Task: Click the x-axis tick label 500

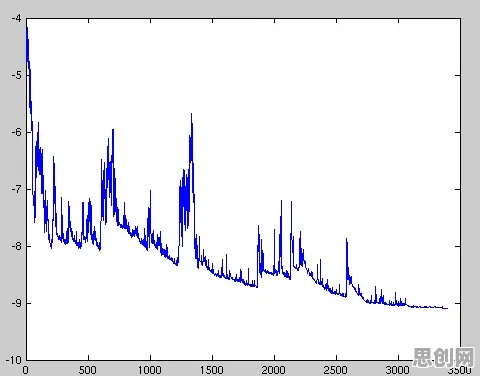Action: pos(87,370)
